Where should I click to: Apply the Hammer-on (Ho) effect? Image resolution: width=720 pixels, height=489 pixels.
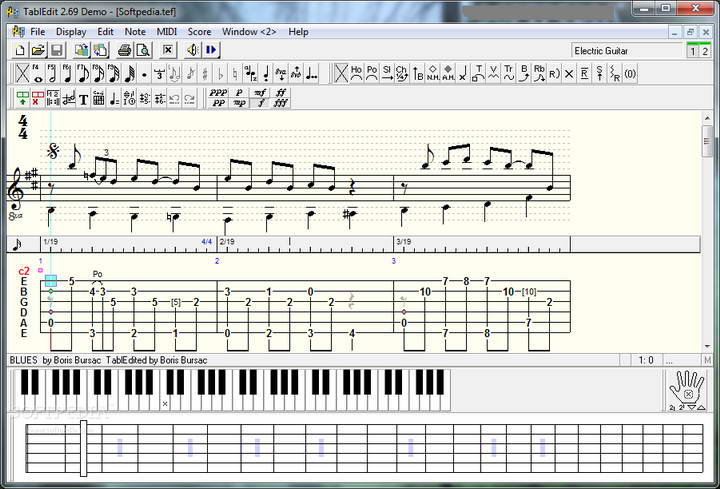point(356,73)
